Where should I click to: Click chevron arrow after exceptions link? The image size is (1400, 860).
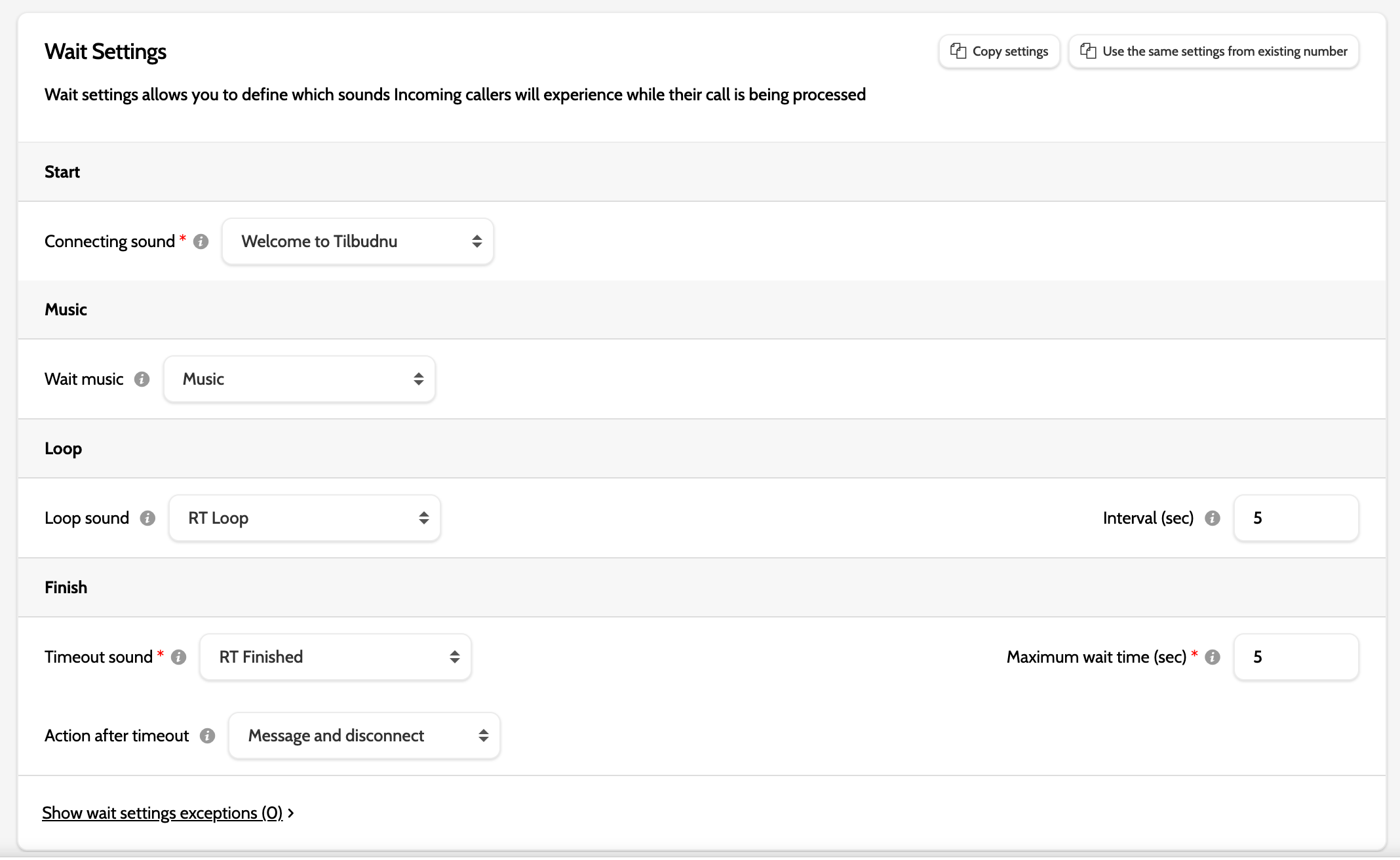(291, 813)
